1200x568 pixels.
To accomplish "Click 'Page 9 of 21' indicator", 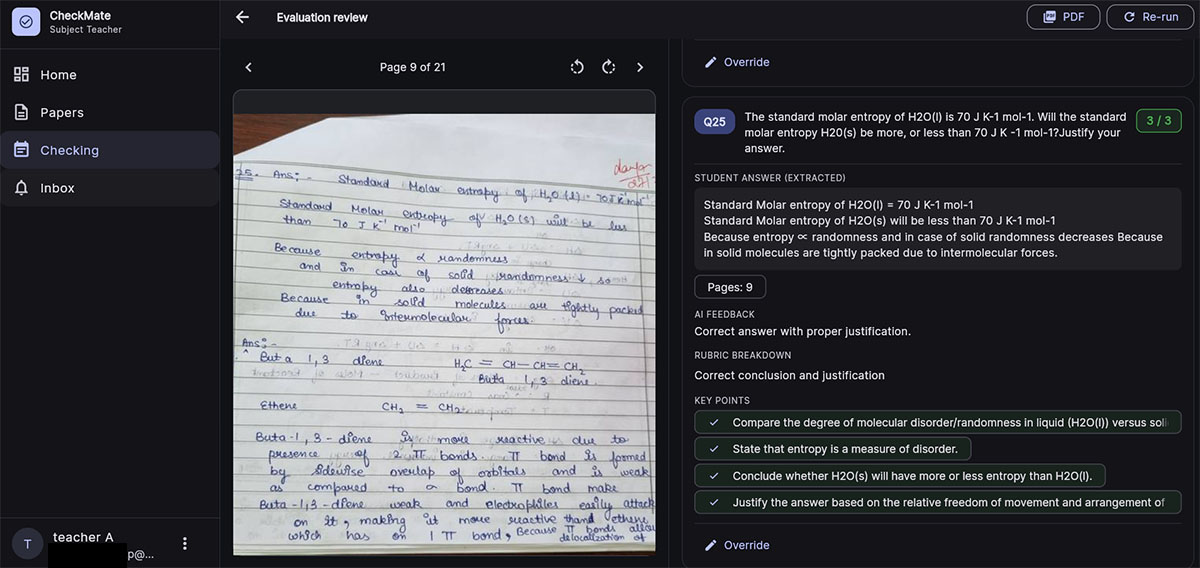I will (413, 67).
